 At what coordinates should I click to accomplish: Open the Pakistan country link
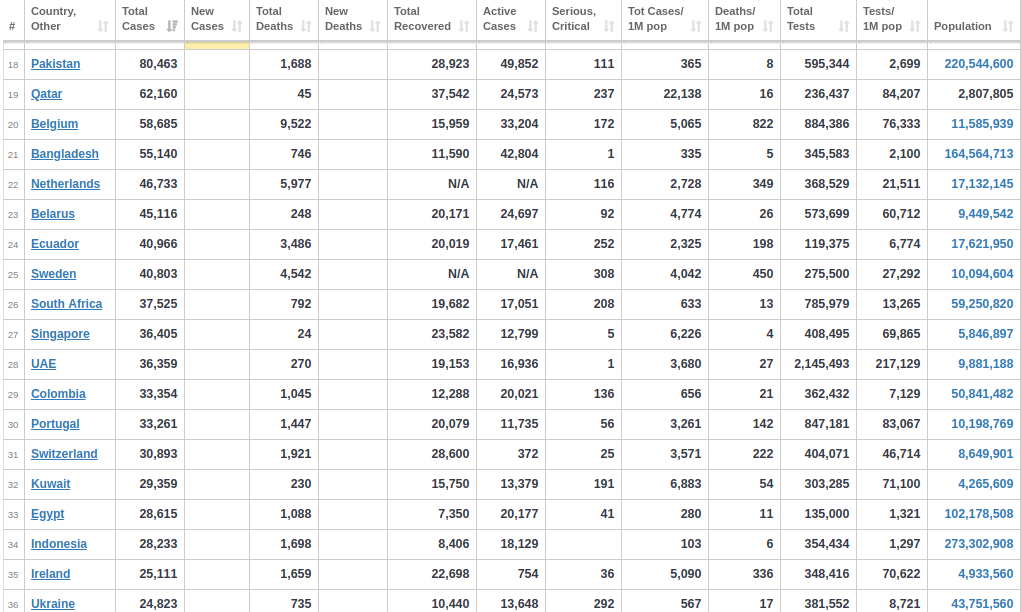(55, 64)
